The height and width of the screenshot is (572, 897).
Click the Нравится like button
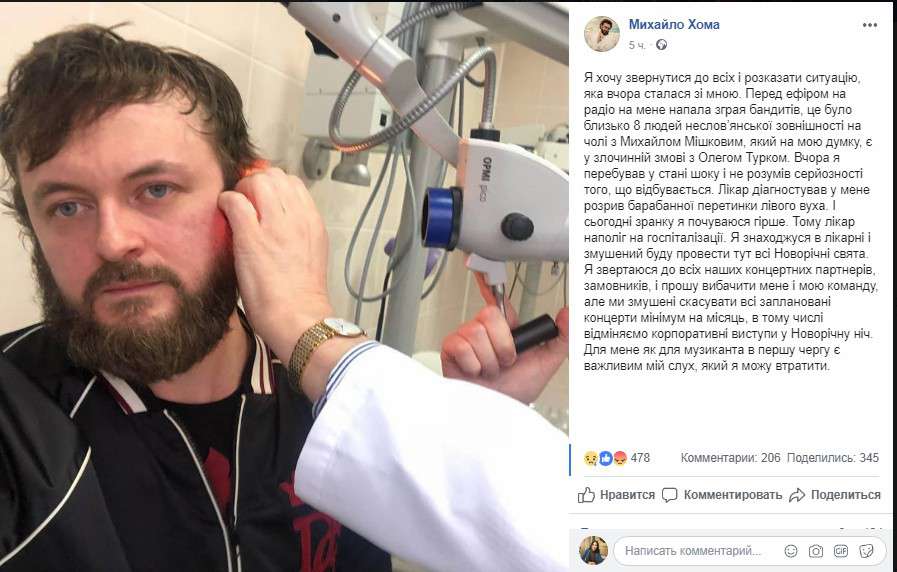(616, 495)
